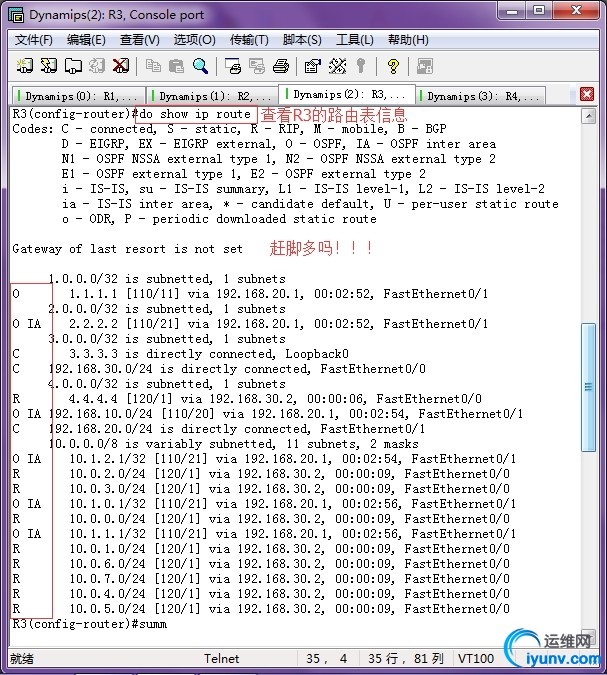Maximize the Dynamips R3 console window
Screen dimensions: 607x675
[539, 11]
